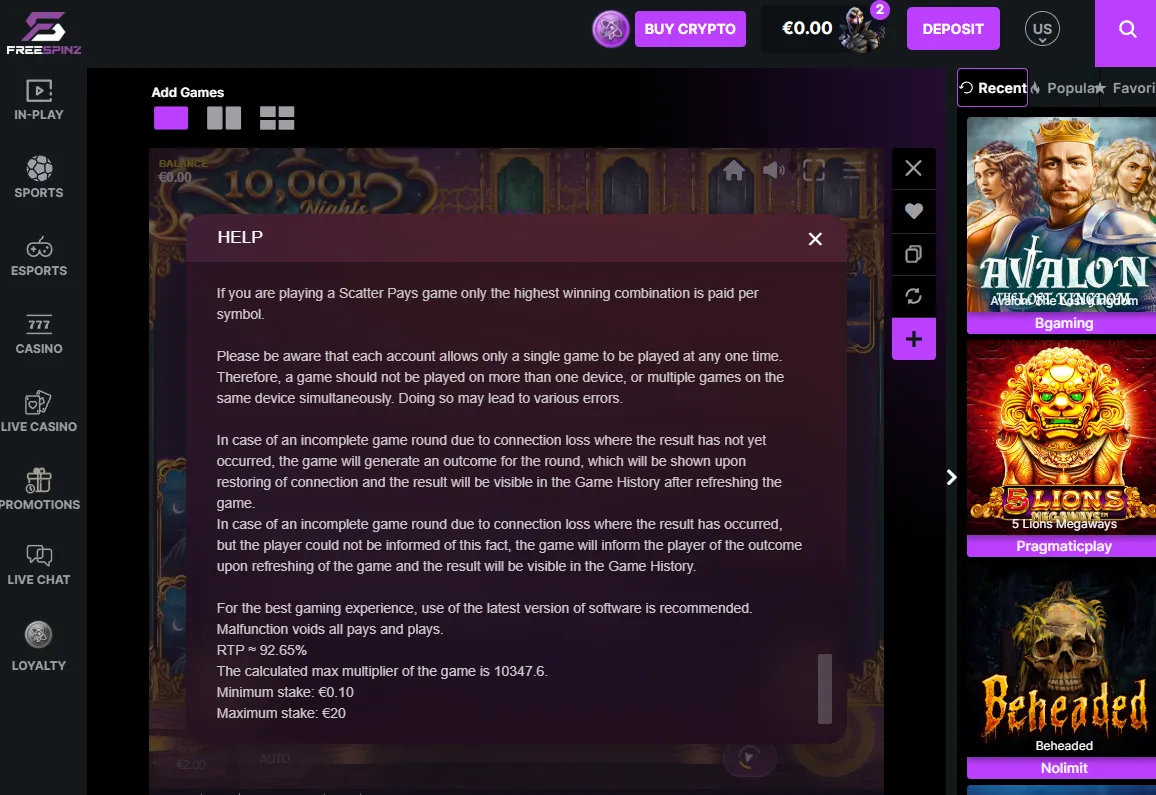The width and height of the screenshot is (1156, 795).
Task: Switch to the Popular tab
Action: pyautogui.click(x=1064, y=88)
